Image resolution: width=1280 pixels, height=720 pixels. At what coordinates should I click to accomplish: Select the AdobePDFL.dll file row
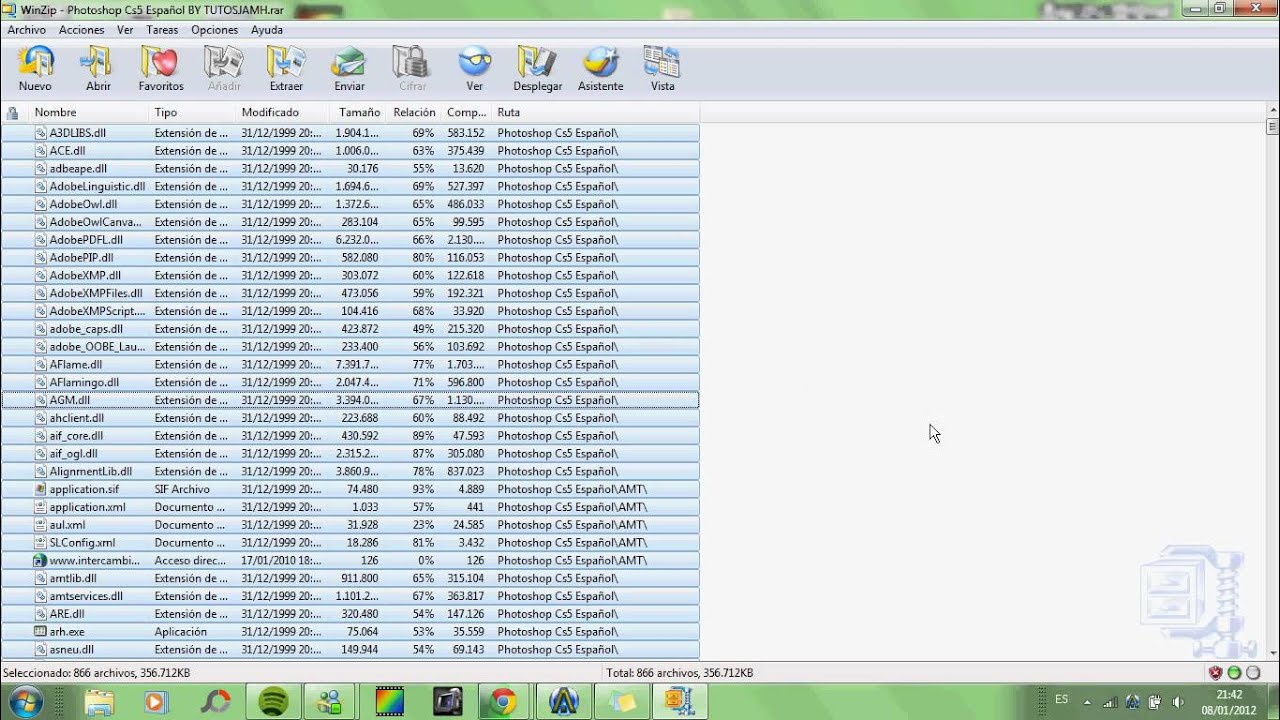click(350, 240)
